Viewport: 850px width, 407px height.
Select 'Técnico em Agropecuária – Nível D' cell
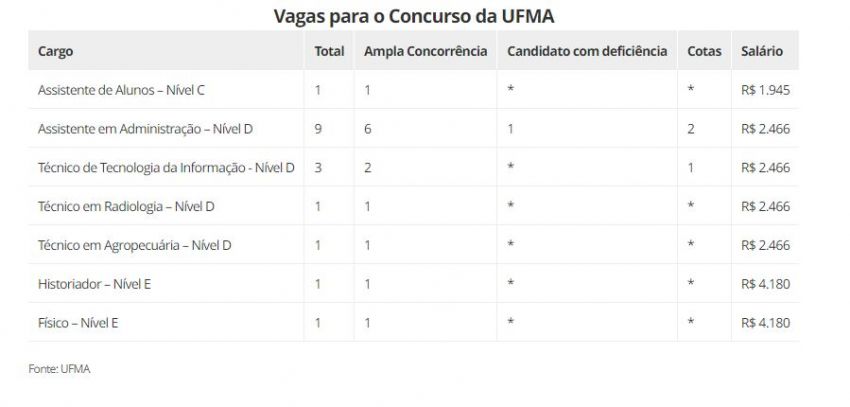pyautogui.click(x=134, y=245)
